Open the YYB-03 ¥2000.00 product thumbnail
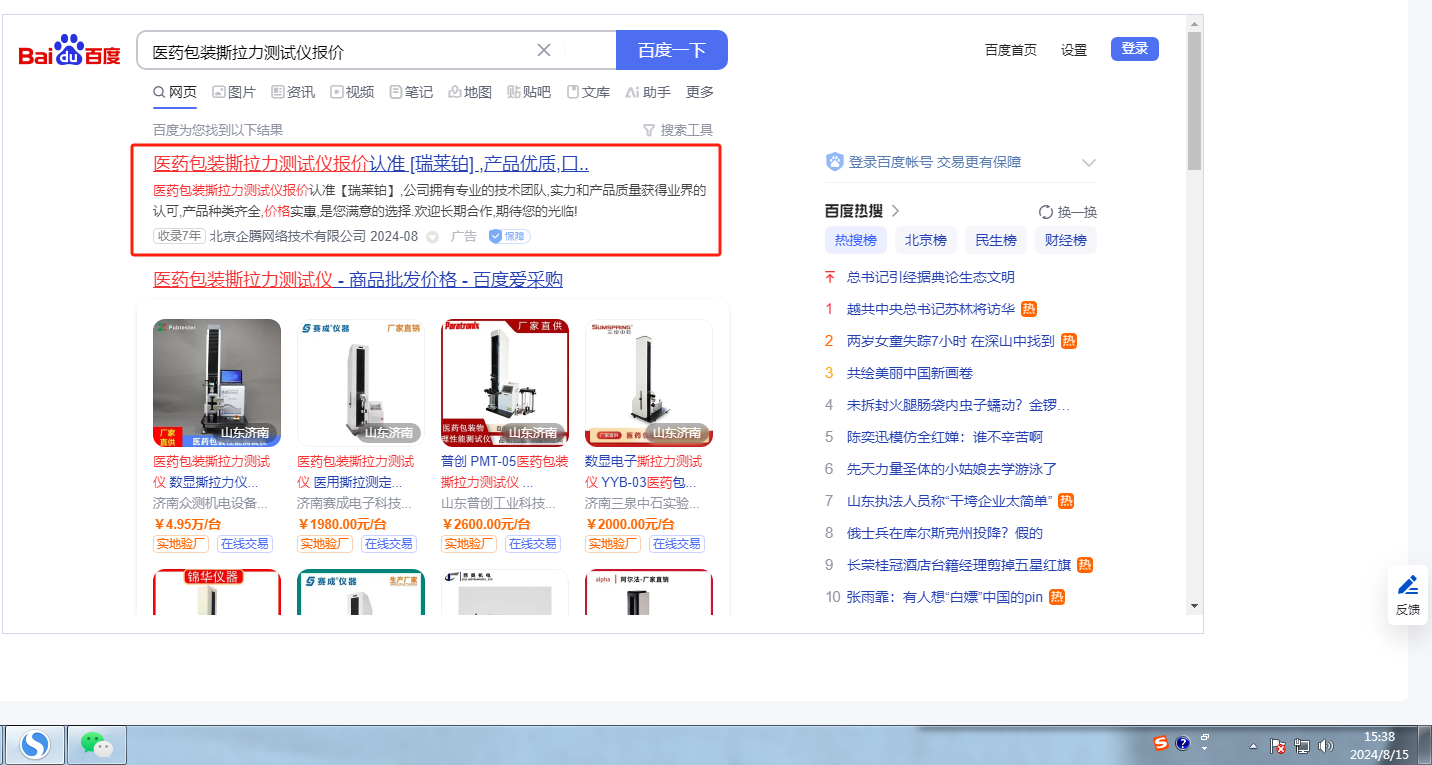This screenshot has height=765, width=1432. click(649, 383)
